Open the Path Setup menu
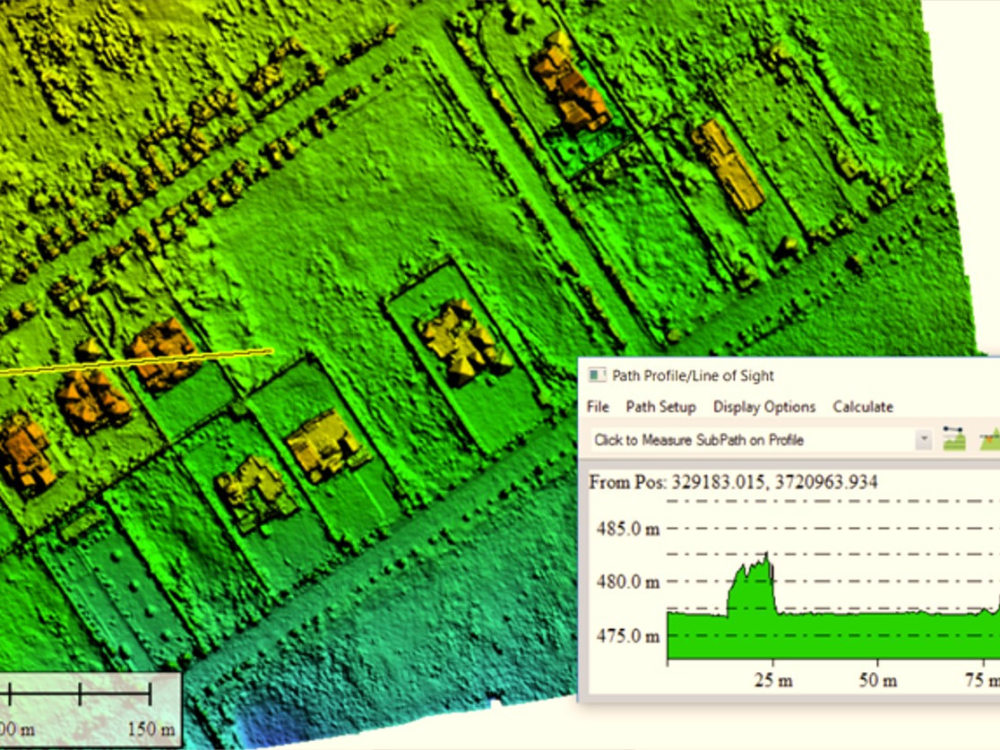The image size is (1000, 750). click(x=659, y=407)
